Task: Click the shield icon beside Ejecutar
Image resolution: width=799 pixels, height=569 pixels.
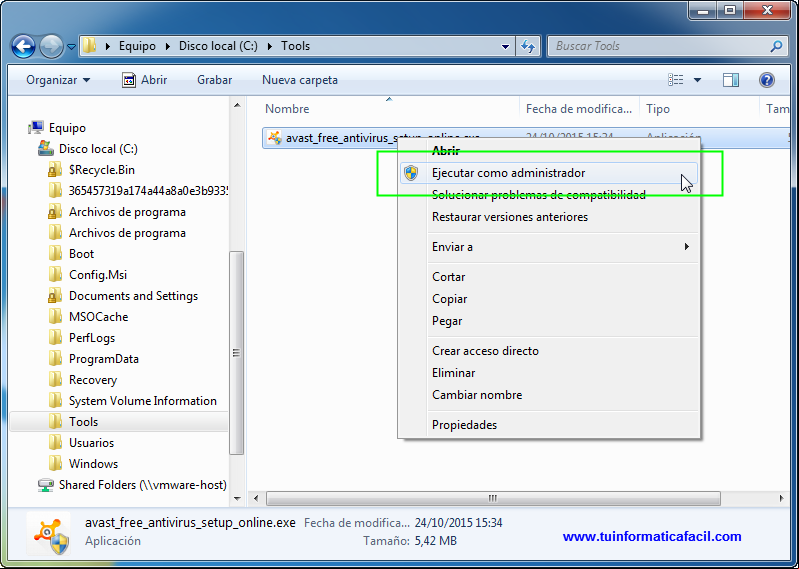Action: pos(411,173)
